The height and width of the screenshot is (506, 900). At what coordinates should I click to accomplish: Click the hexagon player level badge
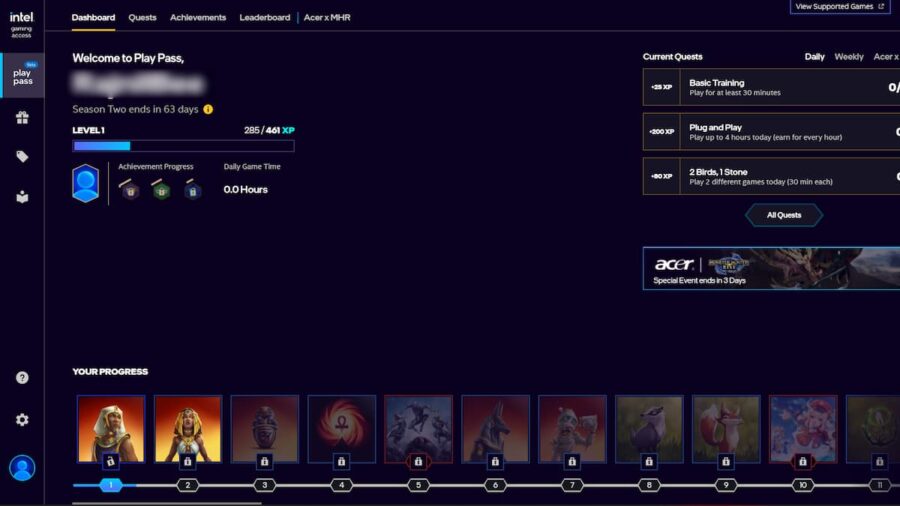(86, 184)
